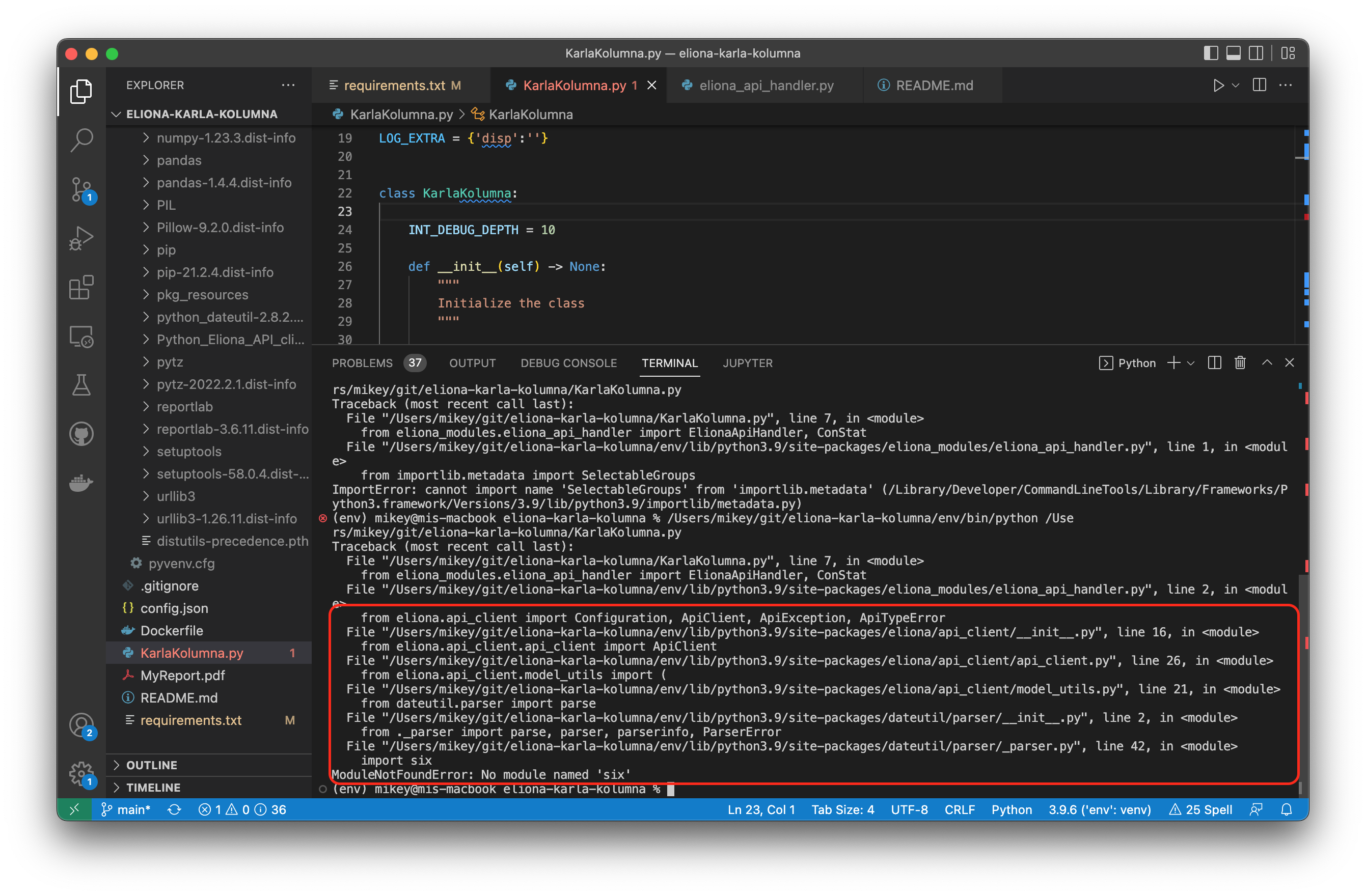The width and height of the screenshot is (1366, 896).
Task: Click the main* git branch indicator
Action: pos(126,809)
